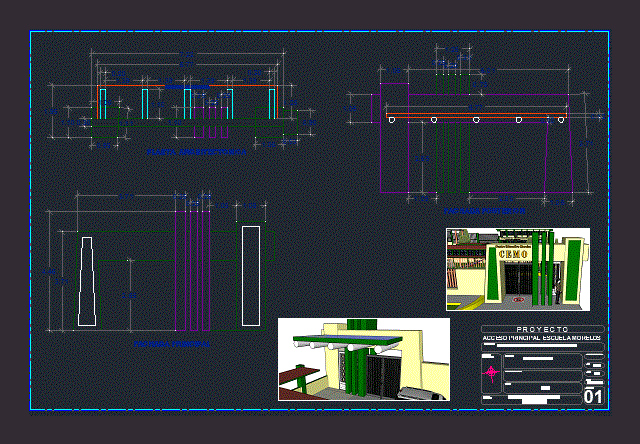640x444 pixels.
Task: Click the PROYECTO title block header
Action: [x=542, y=329]
